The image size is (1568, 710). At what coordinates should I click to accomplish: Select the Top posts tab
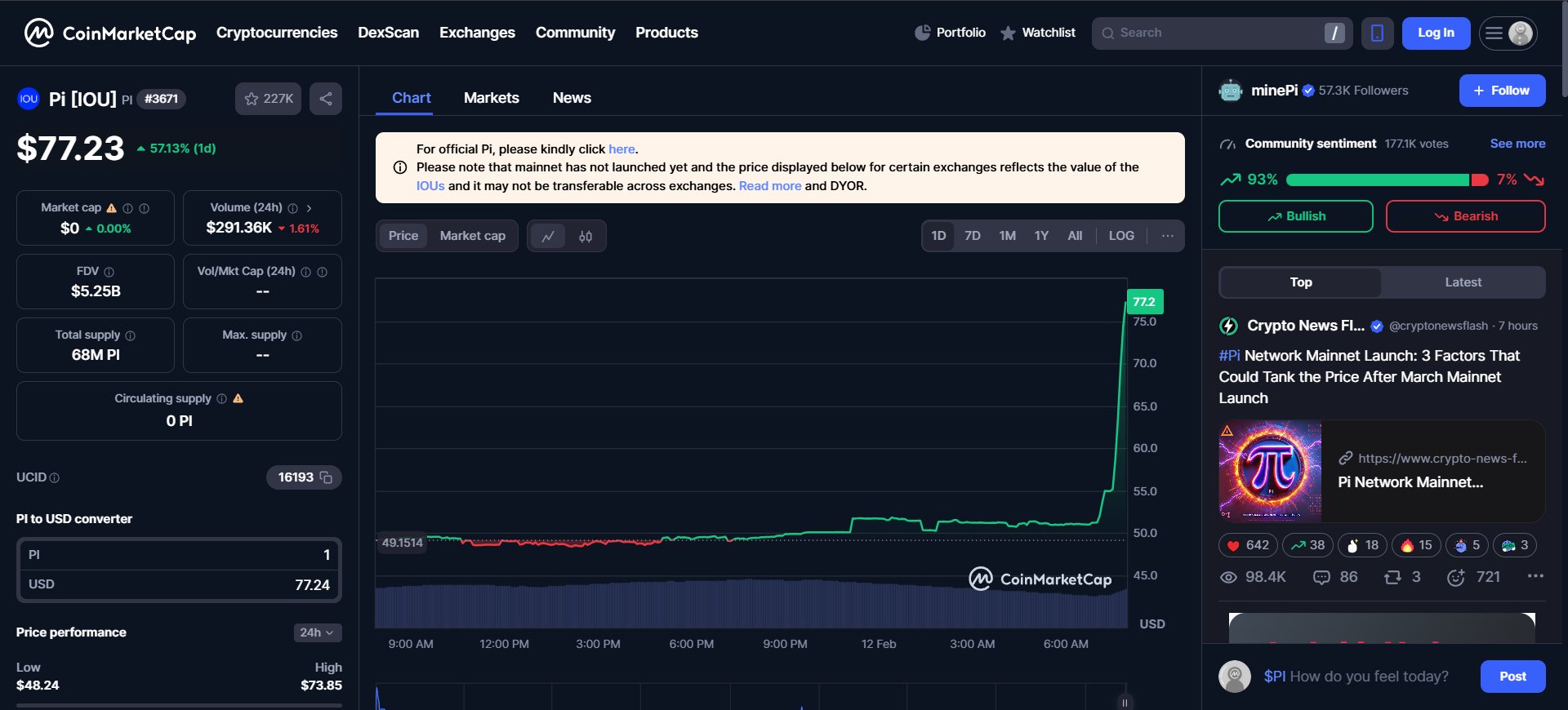(x=1301, y=282)
